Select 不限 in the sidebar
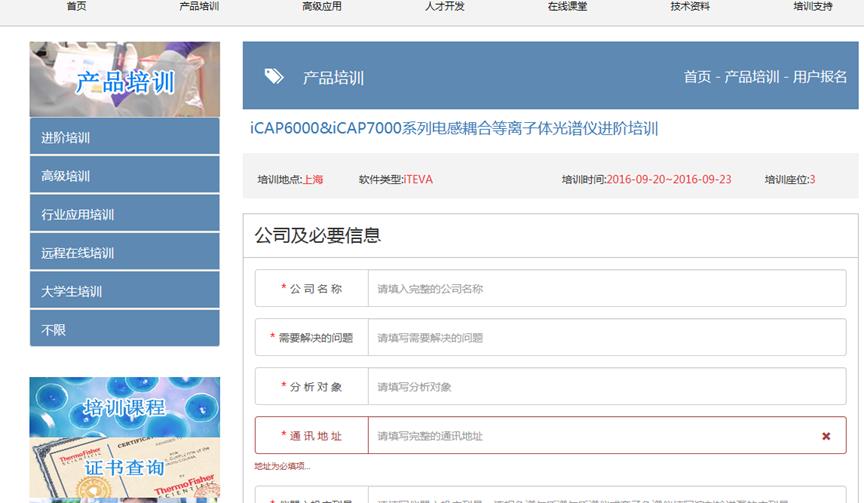The image size is (864, 503). point(125,328)
